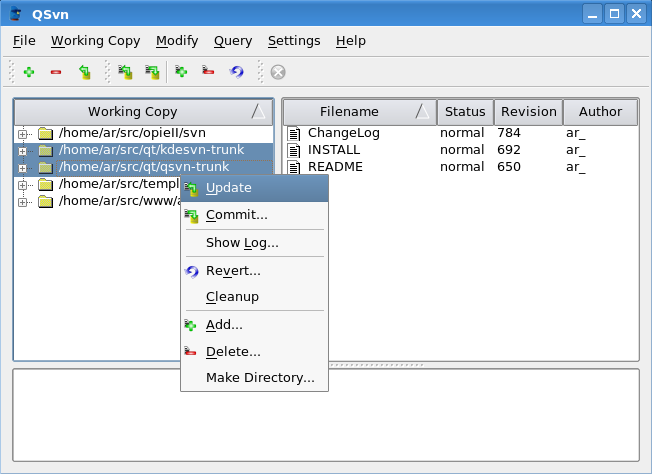Select Show Log... from context menu
This screenshot has width=652, height=474.
pyautogui.click(x=254, y=243)
